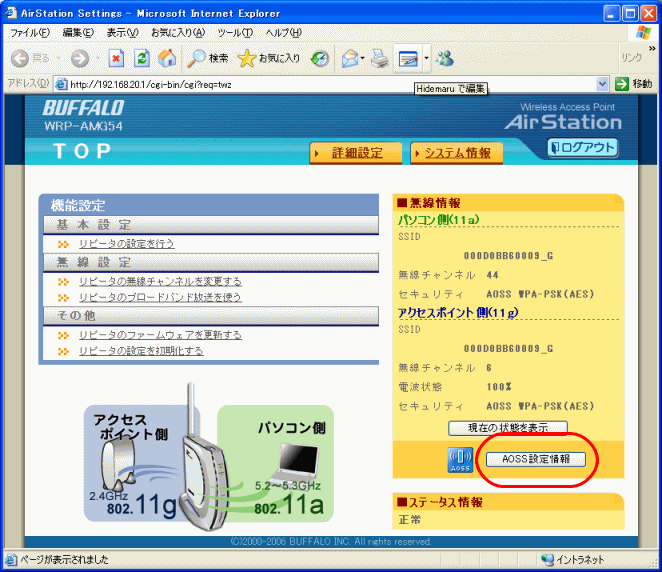Image resolution: width=662 pixels, height=572 pixels.
Task: Click the アクセスポイント側(11g) heading
Action: 458,312
